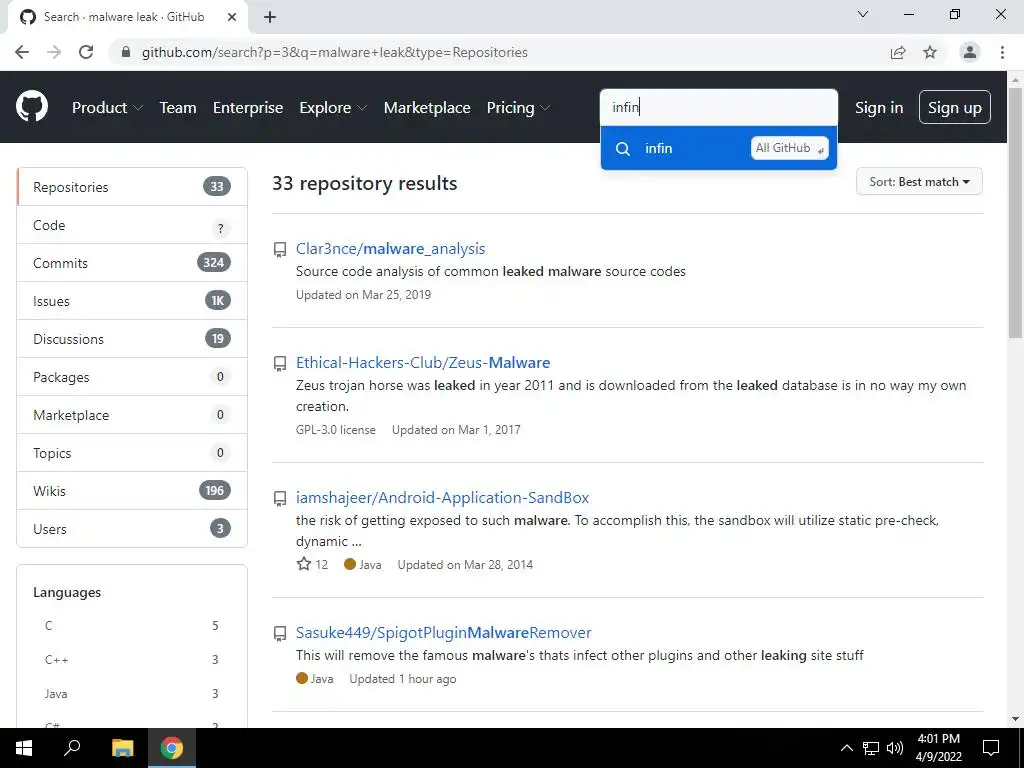Click the star icon showing 12 stars
Image resolution: width=1024 pixels, height=768 pixels.
point(304,564)
